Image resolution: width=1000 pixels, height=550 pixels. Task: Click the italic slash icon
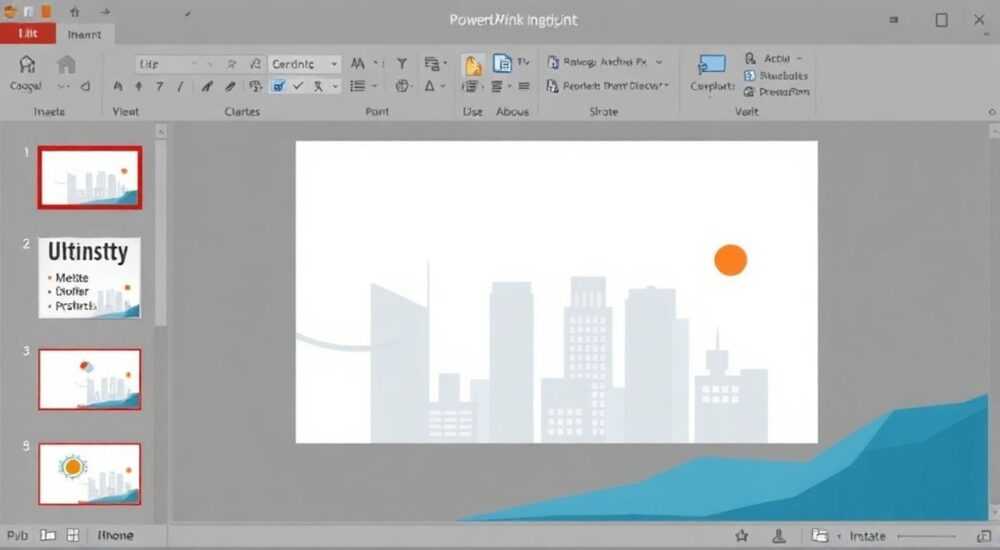tap(180, 86)
